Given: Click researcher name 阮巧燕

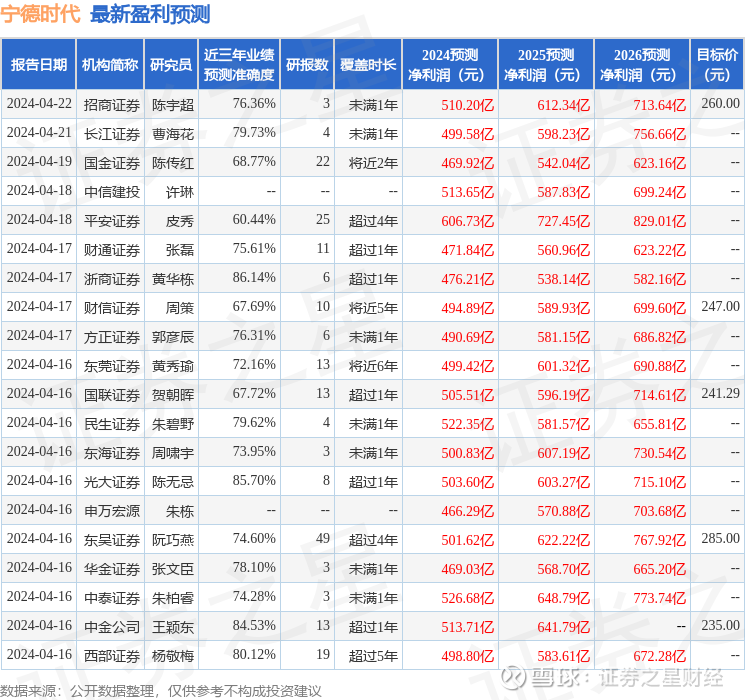Looking at the screenshot, I should point(173,539).
